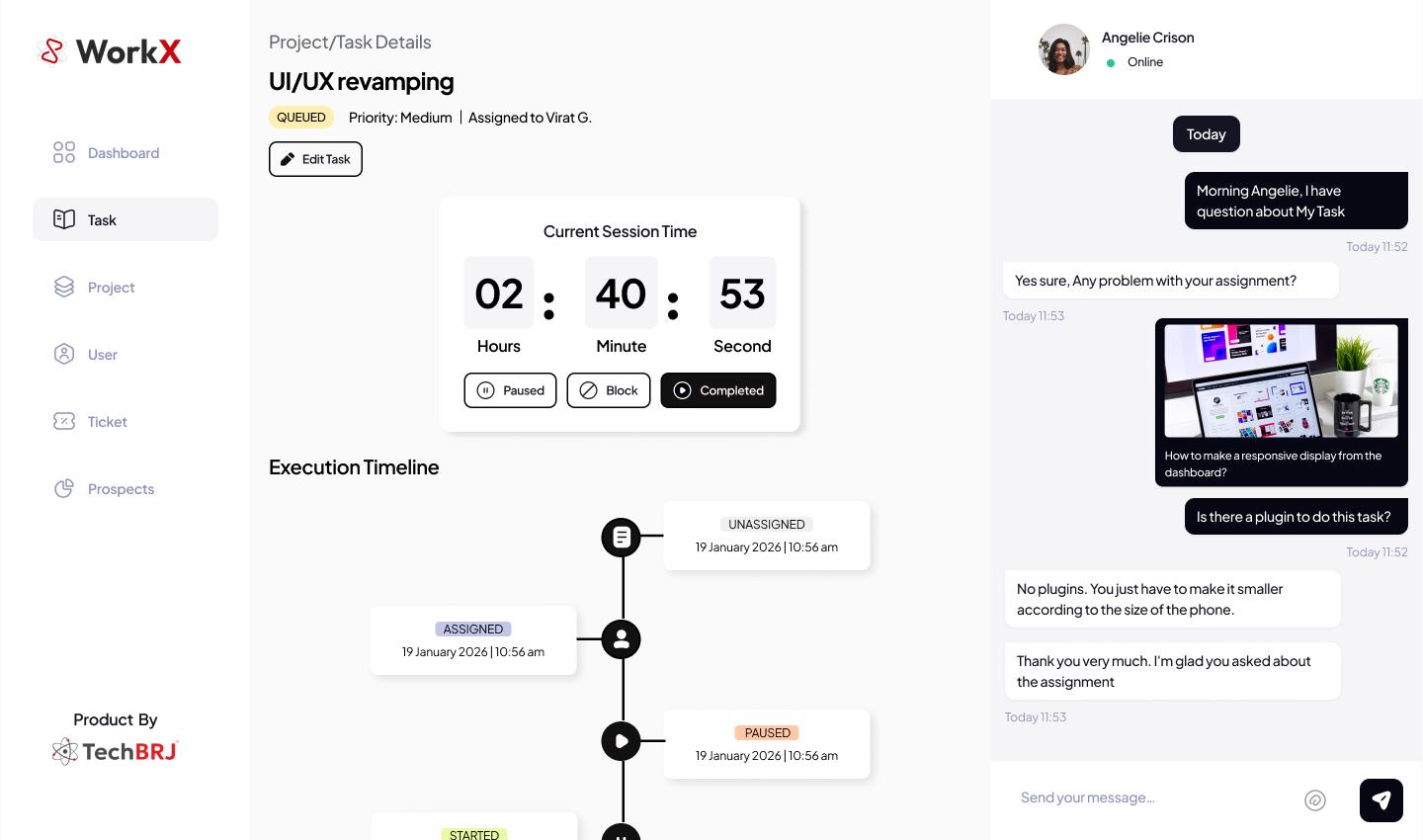Mark the task as Completed
This screenshot has height=840, width=1423.
717,390
